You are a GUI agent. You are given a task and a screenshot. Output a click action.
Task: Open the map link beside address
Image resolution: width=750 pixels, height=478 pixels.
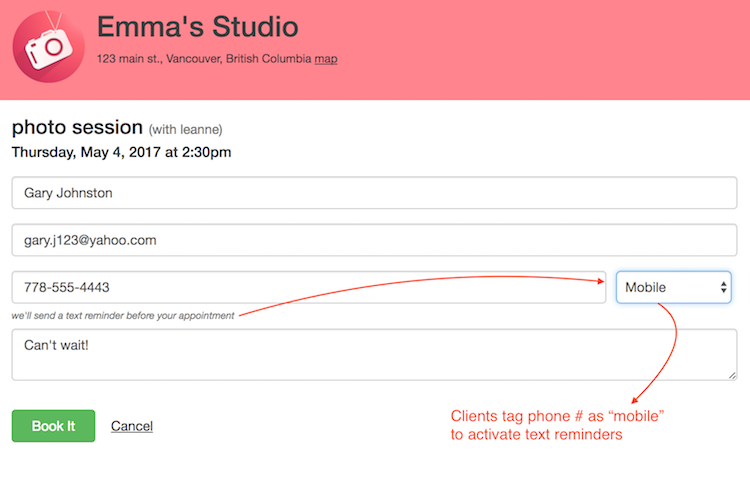tap(326, 59)
